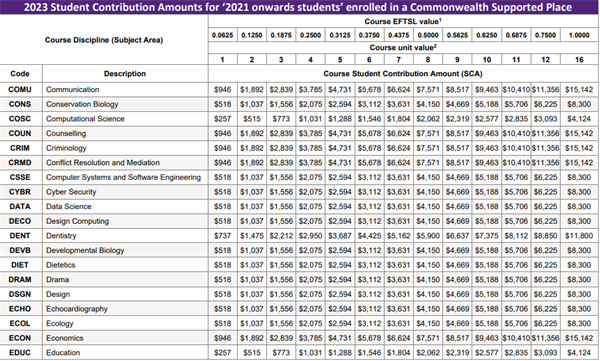600x361 pixels.
Task: Select the DRAM code cell
Action: coord(20,279)
